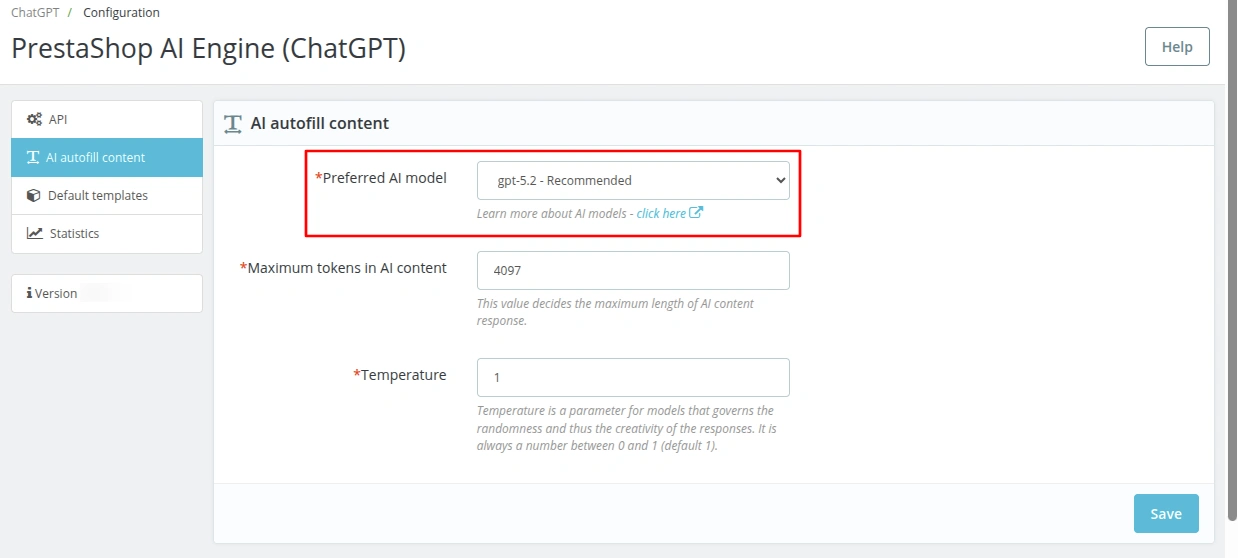This screenshot has height=558, width=1238.
Task: Switch to Default templates tab
Action: tap(107, 195)
